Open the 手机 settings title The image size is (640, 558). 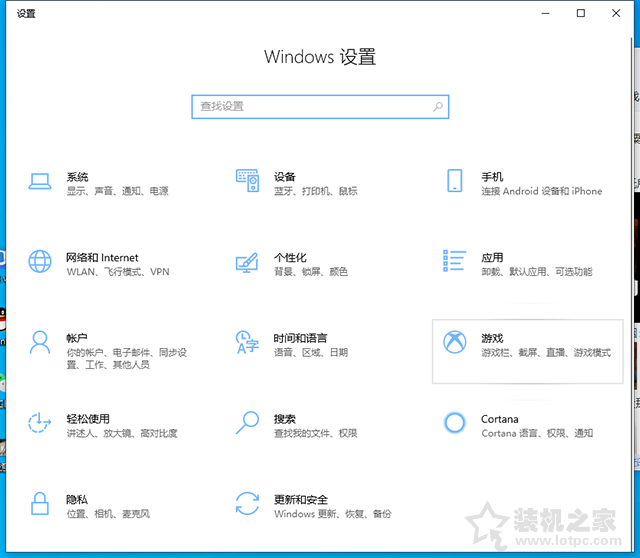(x=492, y=177)
